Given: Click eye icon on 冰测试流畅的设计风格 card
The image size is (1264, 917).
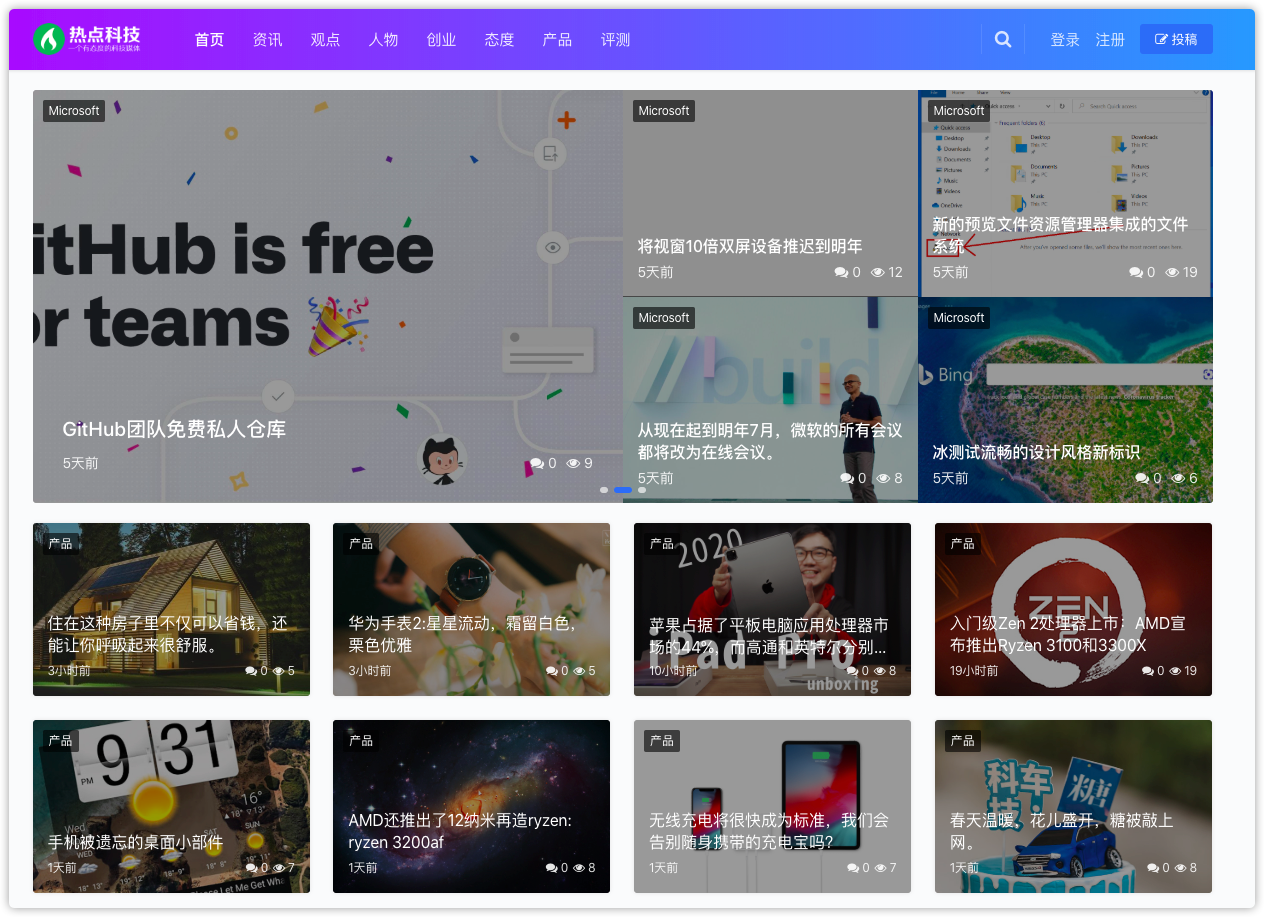Looking at the screenshot, I should [1178, 478].
